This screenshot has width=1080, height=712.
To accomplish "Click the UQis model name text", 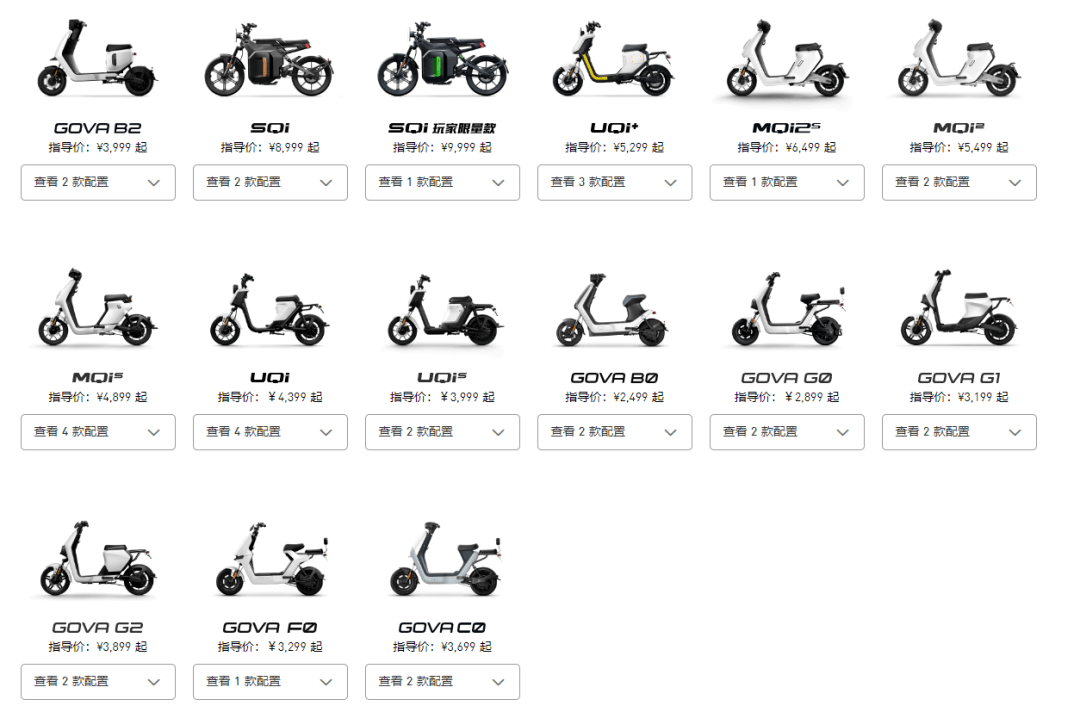I will click(442, 377).
